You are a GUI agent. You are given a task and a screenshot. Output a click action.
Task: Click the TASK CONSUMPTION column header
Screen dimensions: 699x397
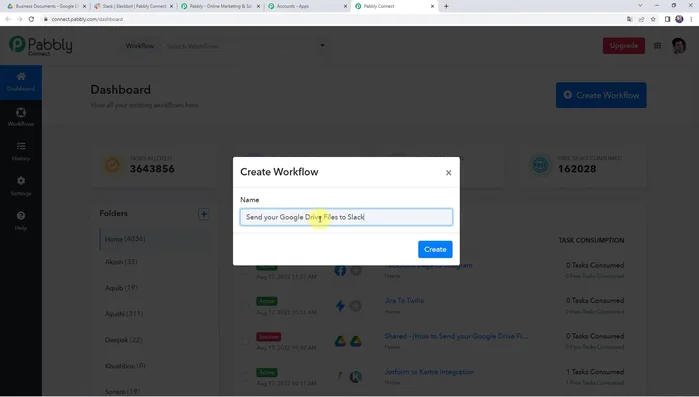591,241
